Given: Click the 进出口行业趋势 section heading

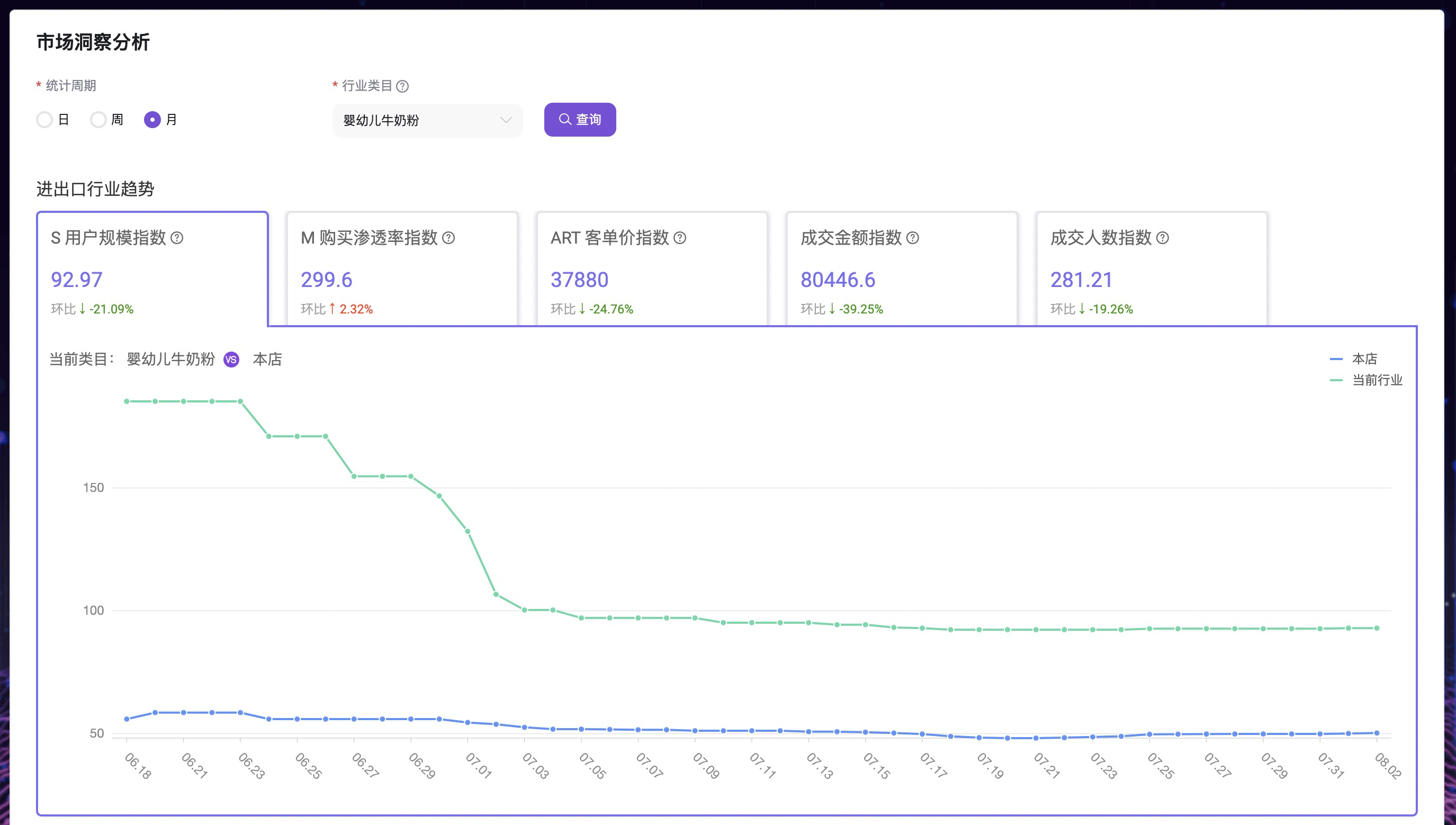Looking at the screenshot, I should [95, 189].
